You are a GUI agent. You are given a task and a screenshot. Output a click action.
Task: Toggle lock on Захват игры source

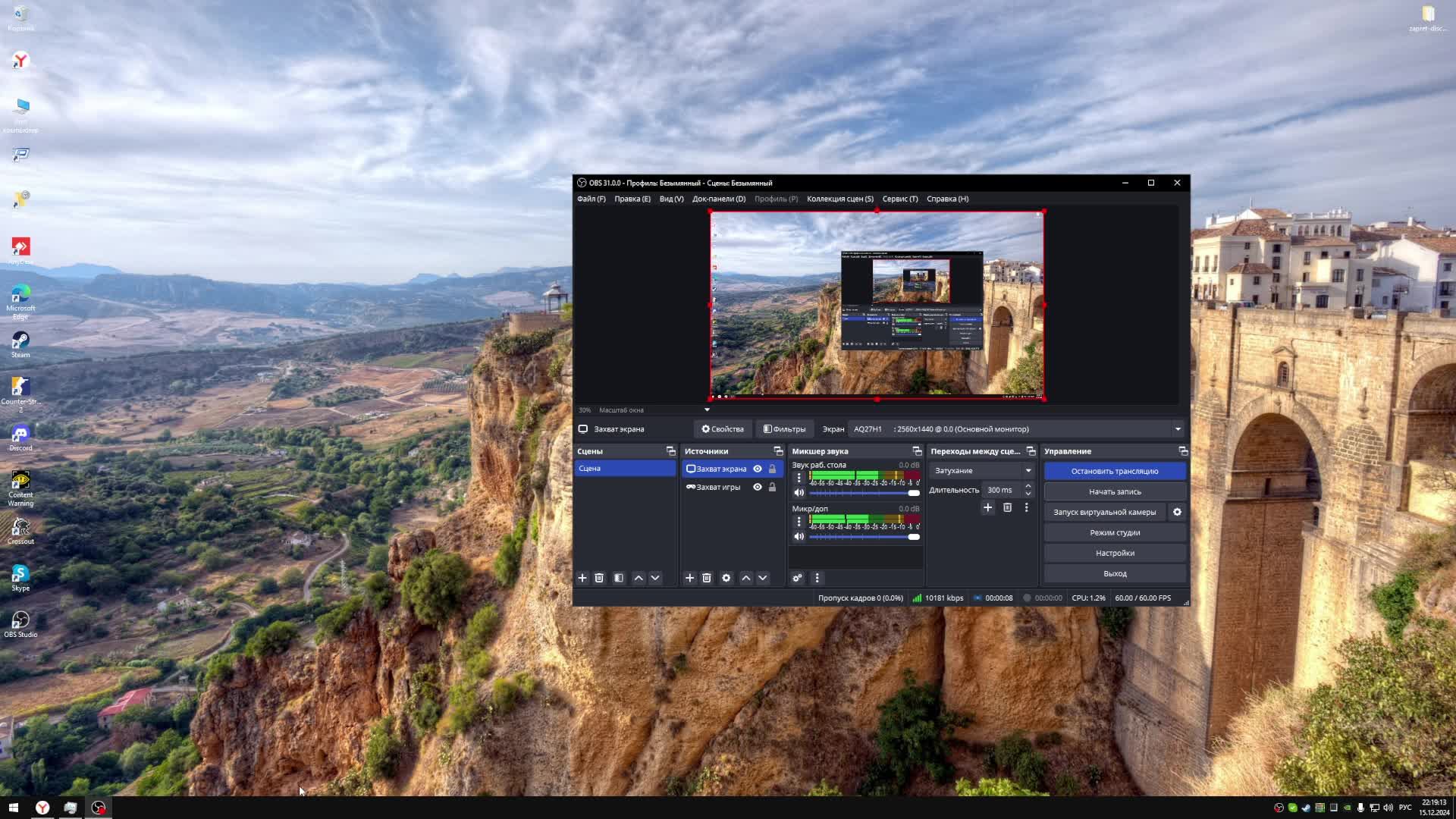pyautogui.click(x=772, y=487)
